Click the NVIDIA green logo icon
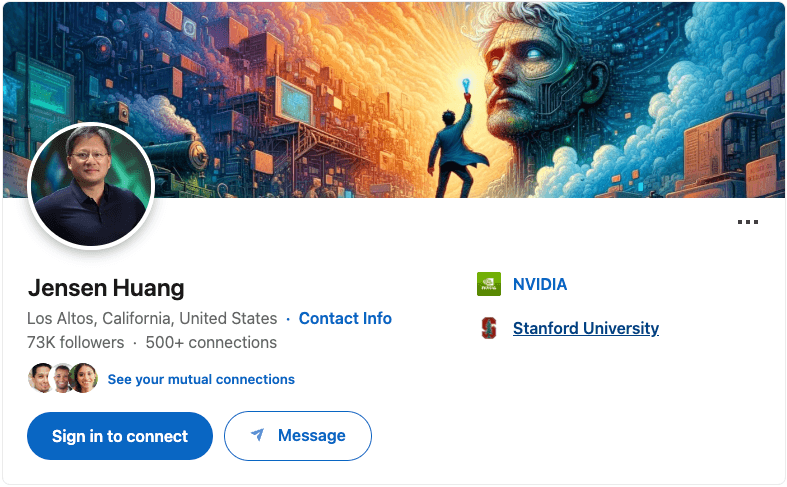 489,284
